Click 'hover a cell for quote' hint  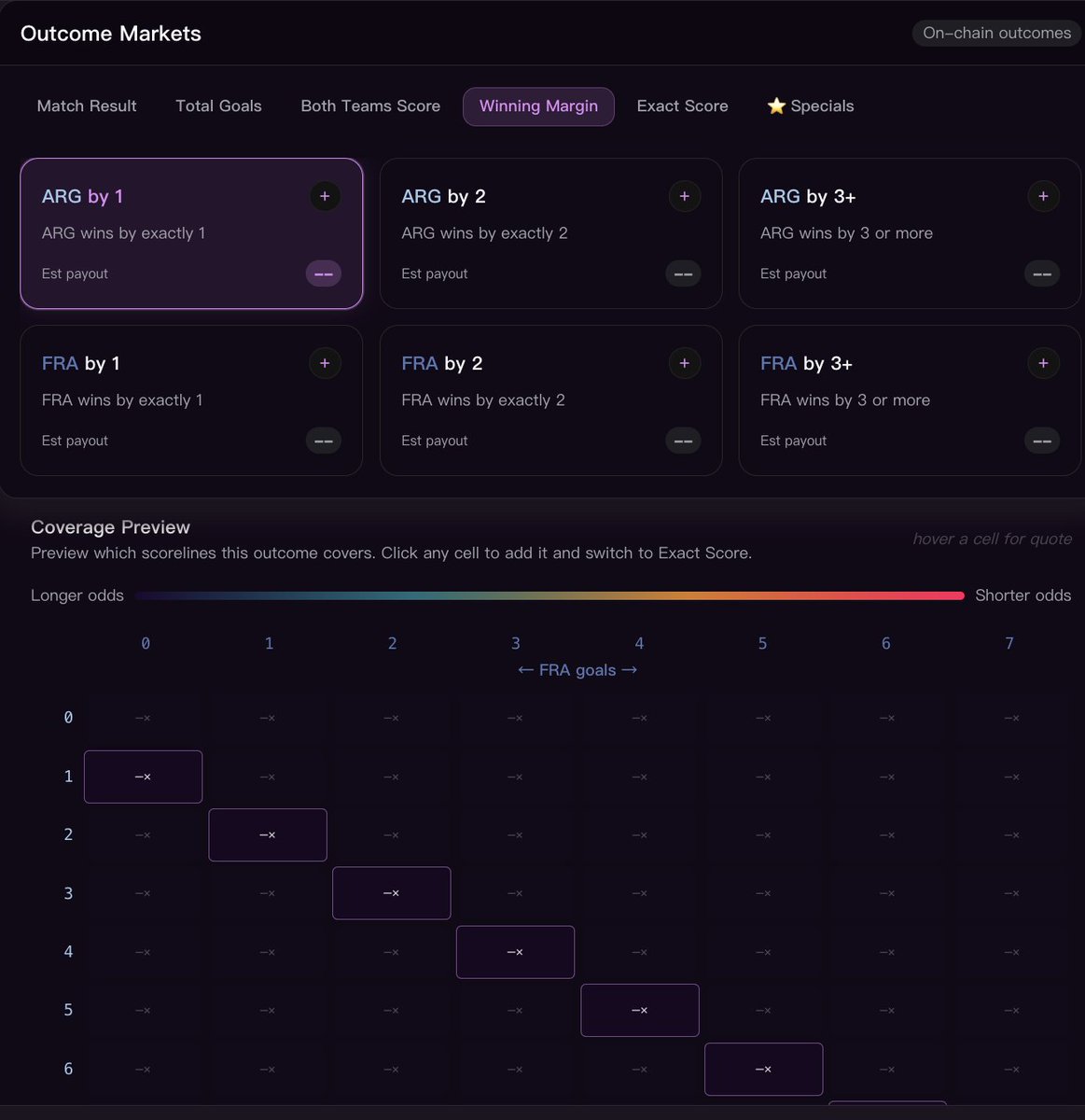coord(992,539)
